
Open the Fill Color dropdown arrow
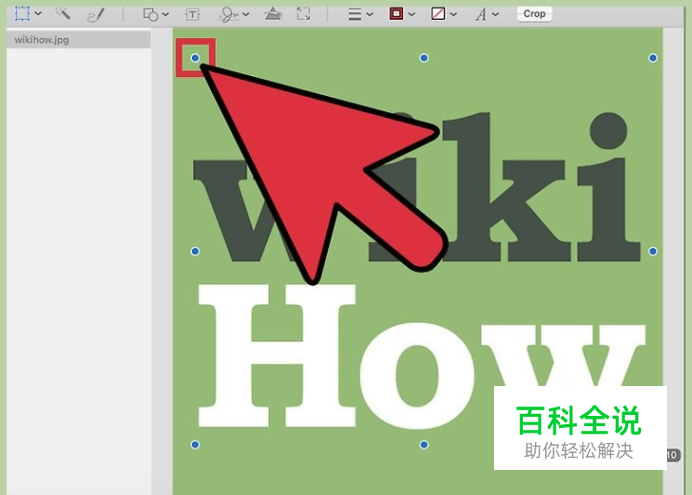pos(453,14)
